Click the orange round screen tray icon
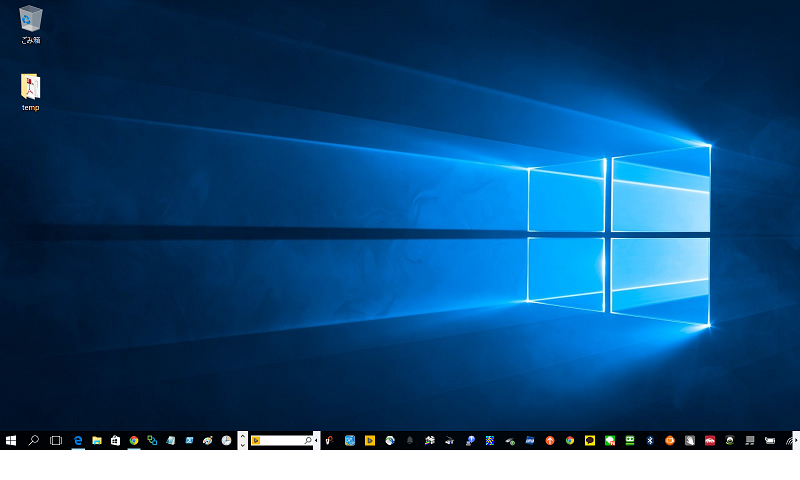The height and width of the screenshot is (480, 800). [670, 440]
